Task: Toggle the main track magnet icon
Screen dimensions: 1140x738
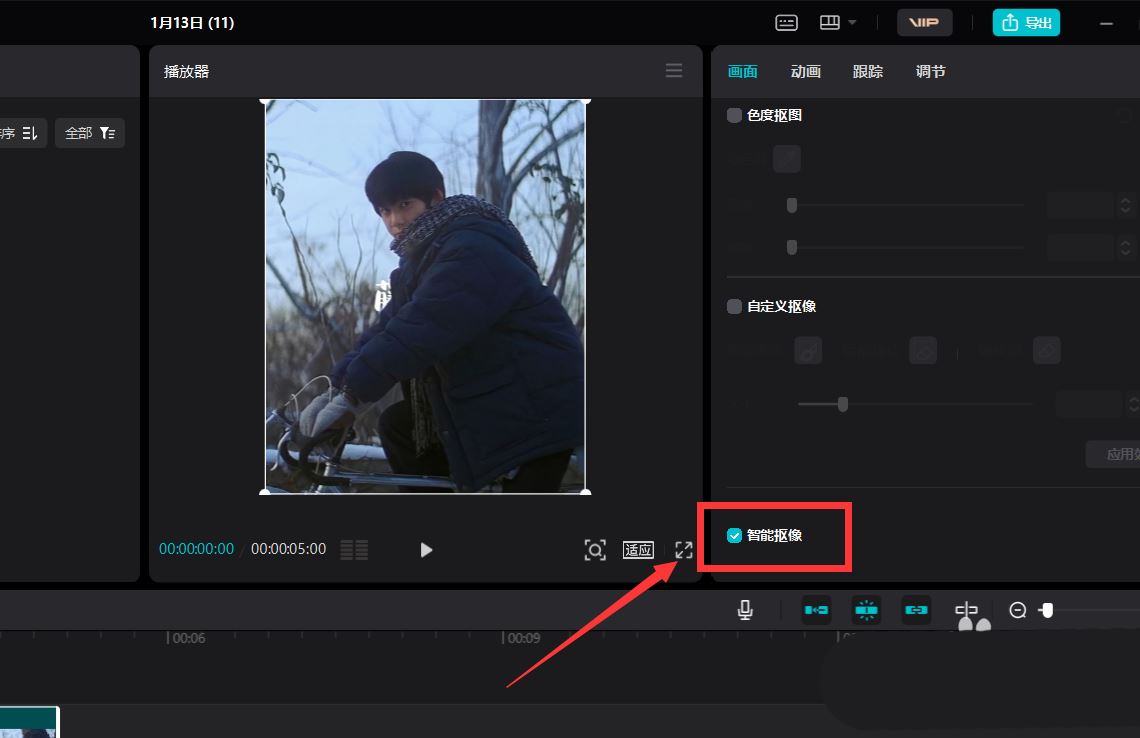Action: (x=816, y=610)
